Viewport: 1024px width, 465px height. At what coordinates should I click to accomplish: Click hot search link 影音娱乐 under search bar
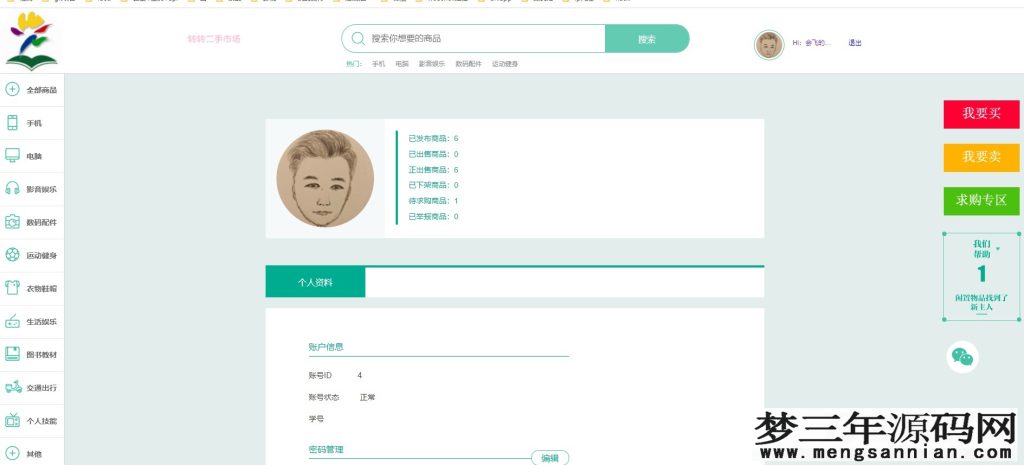[432, 64]
